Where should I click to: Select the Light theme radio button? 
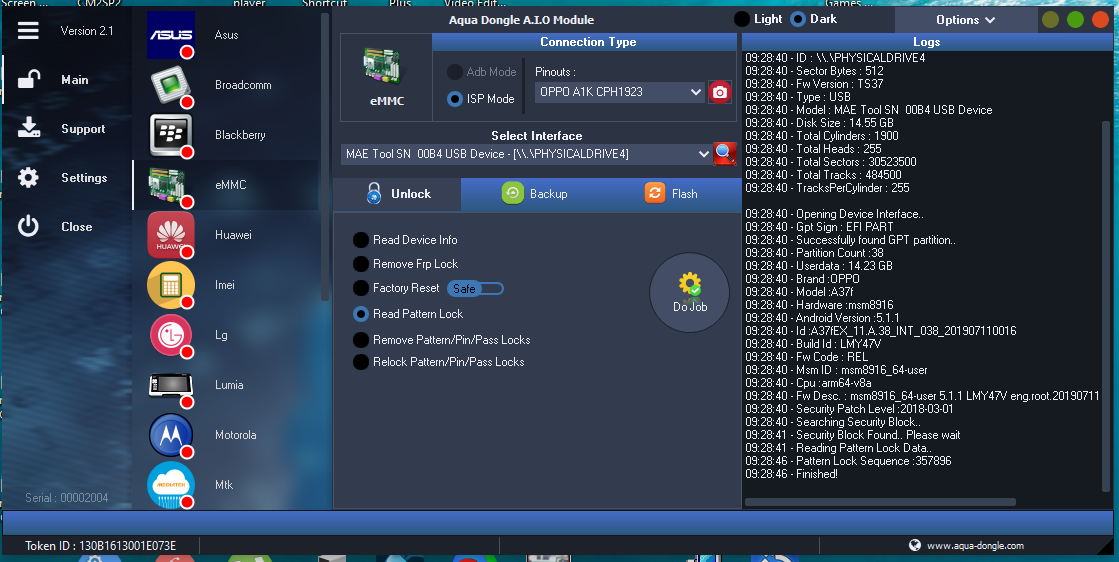742,19
